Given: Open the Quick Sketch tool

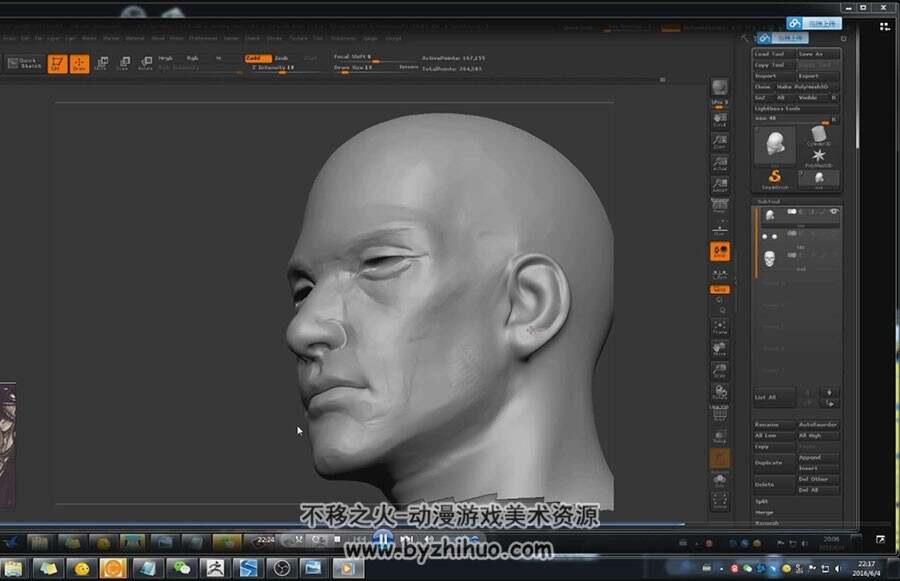Looking at the screenshot, I should [x=24, y=63].
